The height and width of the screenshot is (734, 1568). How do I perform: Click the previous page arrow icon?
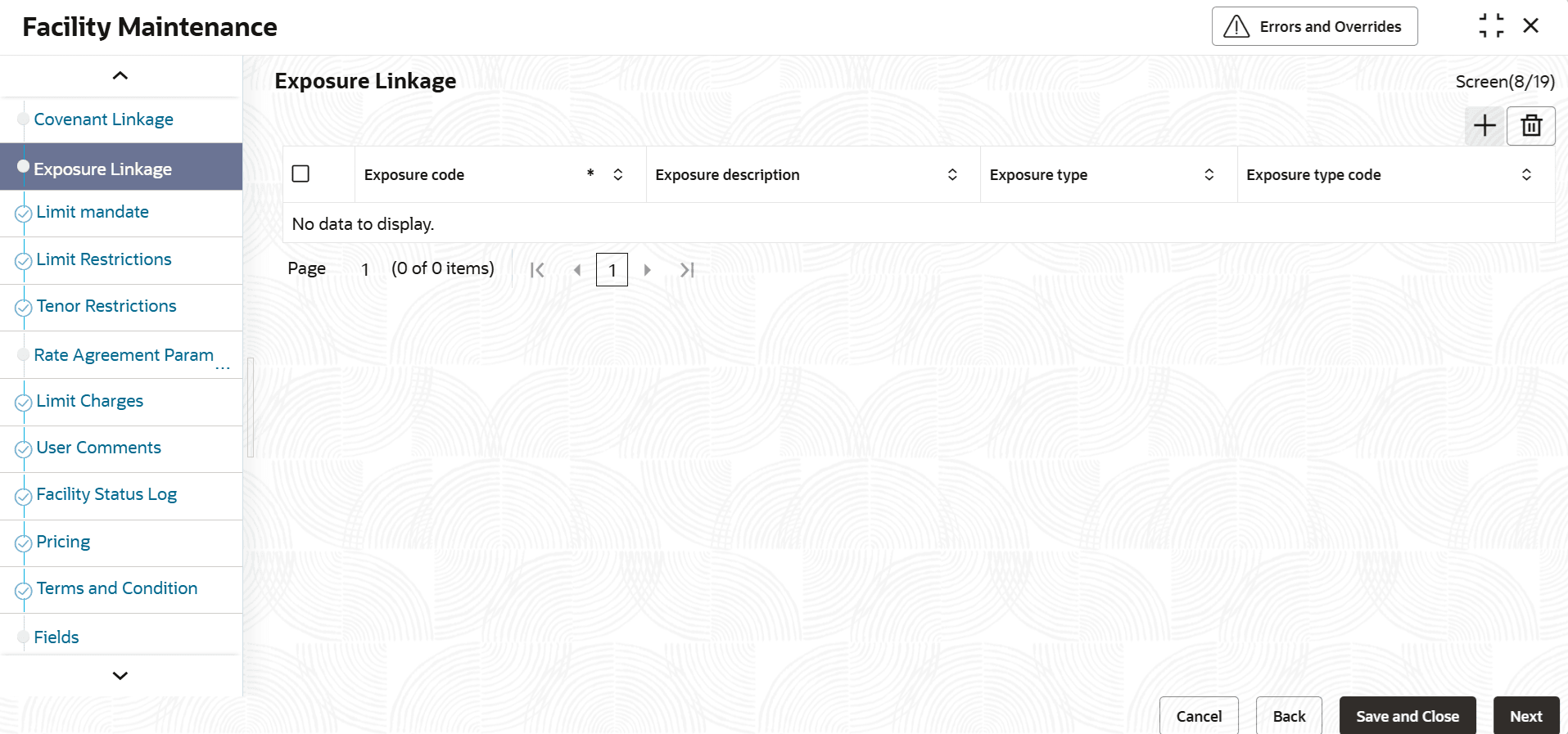(x=577, y=270)
